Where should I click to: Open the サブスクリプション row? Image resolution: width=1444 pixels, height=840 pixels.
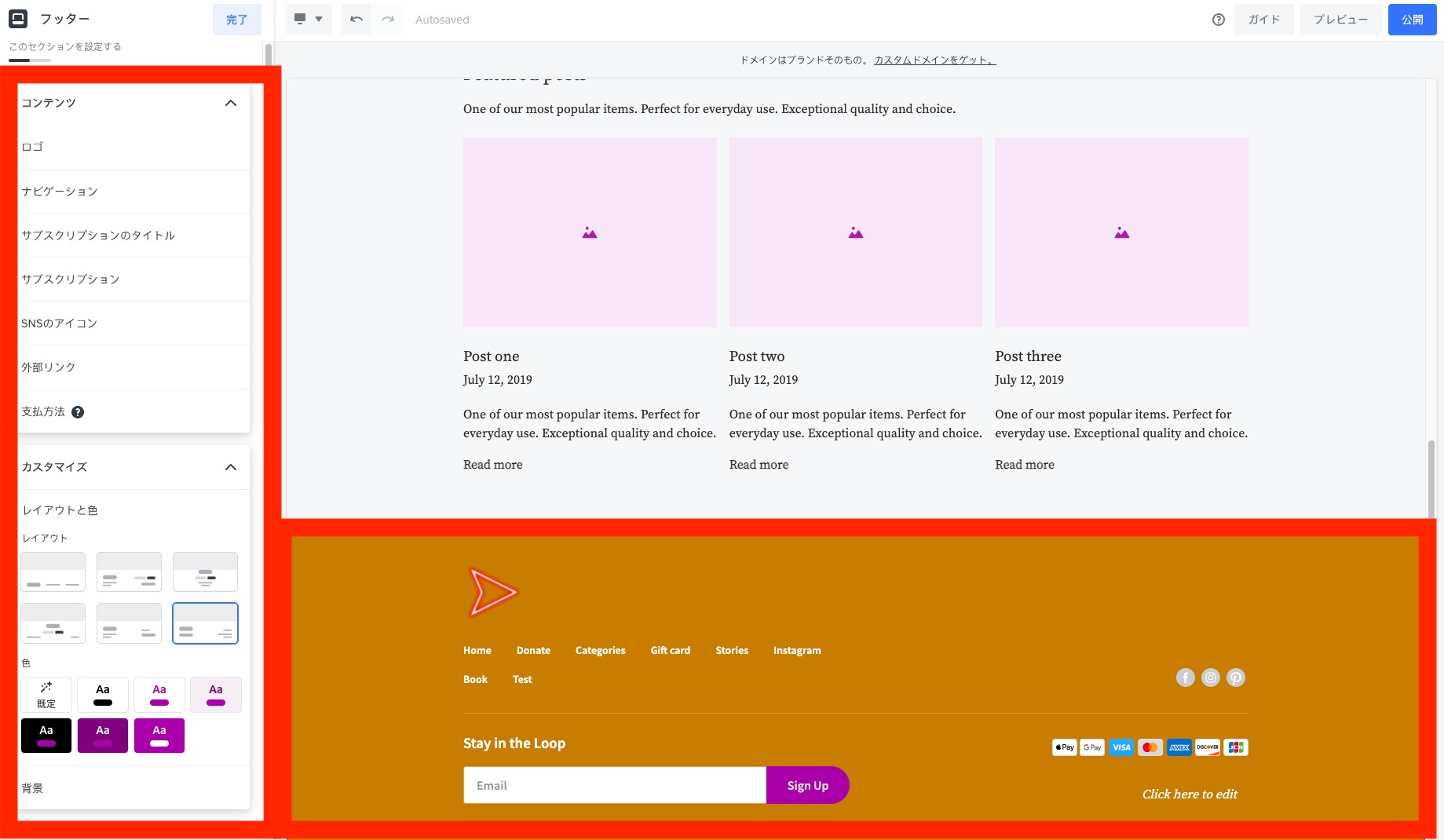pyautogui.click(x=133, y=279)
